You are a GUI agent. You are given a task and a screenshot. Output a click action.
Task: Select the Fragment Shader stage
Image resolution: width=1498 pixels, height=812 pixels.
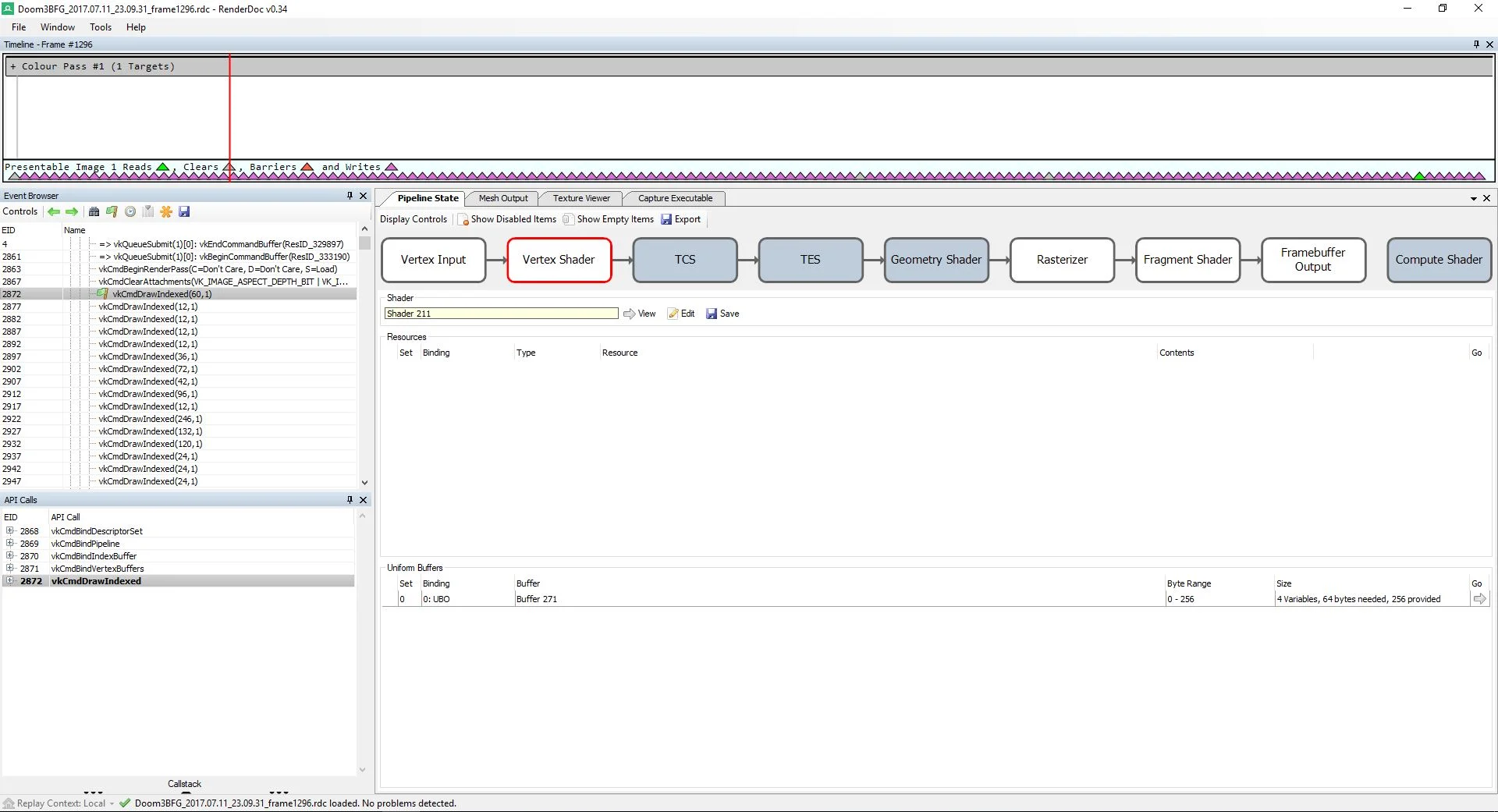point(1187,260)
